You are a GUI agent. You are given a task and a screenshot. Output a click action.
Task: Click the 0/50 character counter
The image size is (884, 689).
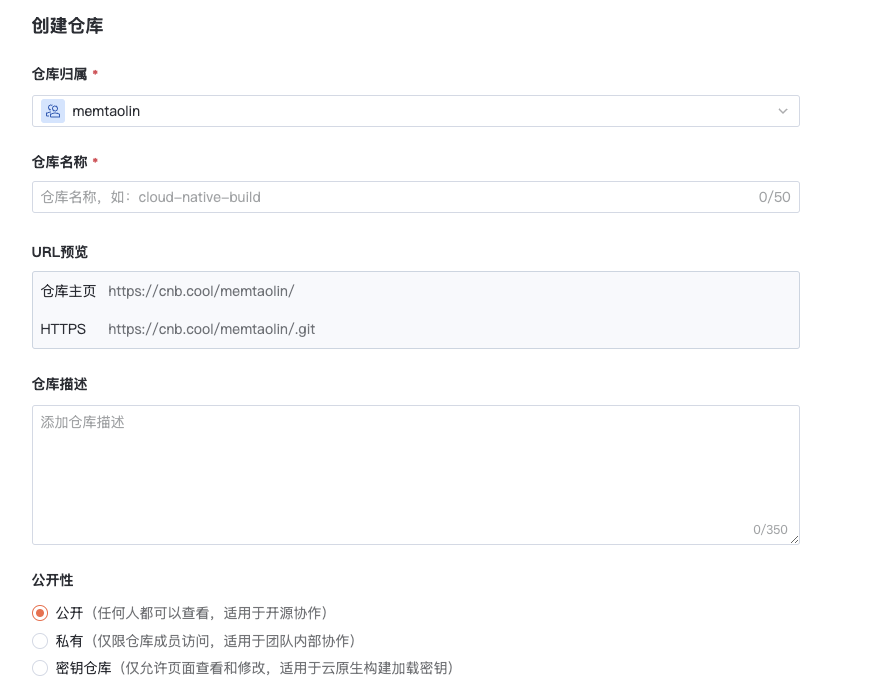[x=774, y=197]
